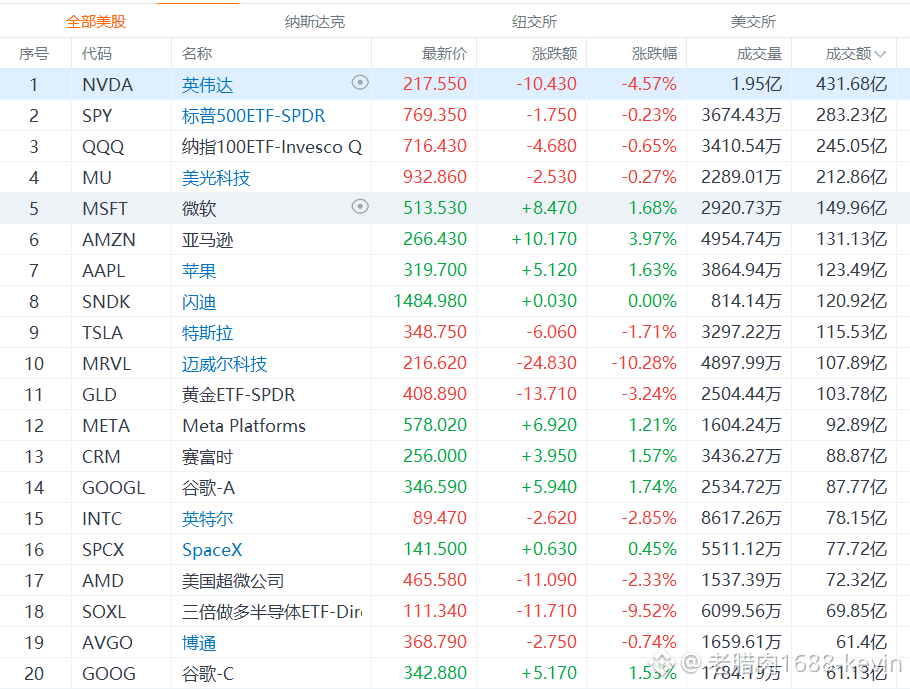Click the volume 8617.26万
This screenshot has height=689, width=910.
pos(741,518)
